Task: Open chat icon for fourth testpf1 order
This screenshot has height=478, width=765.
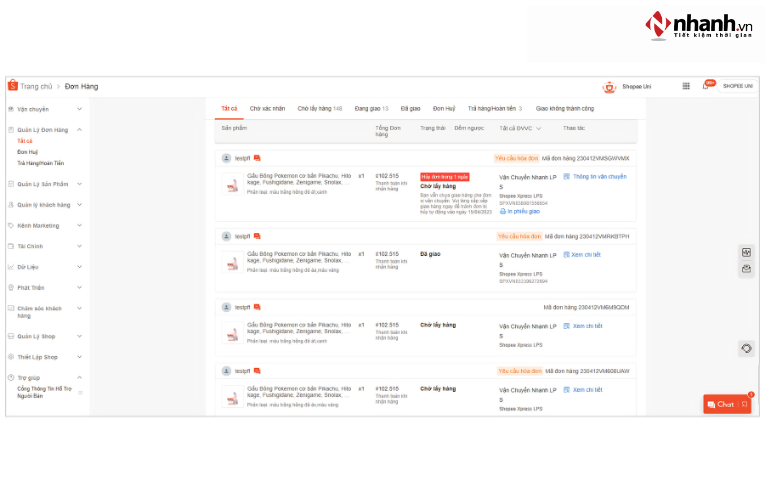Action: pyautogui.click(x=257, y=371)
